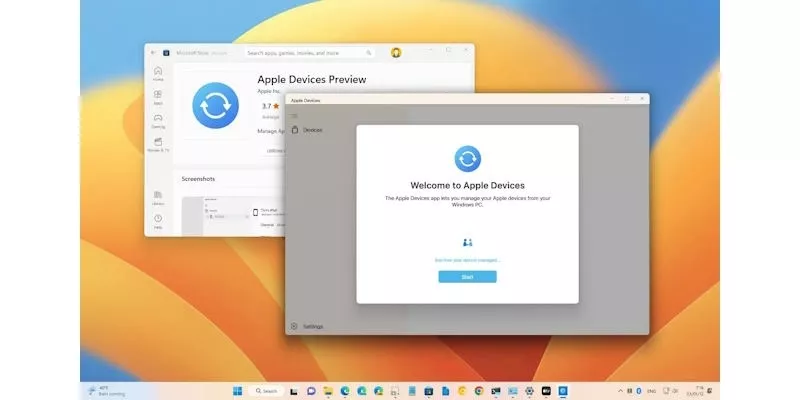Click the sync logo in welcome dialog
The image size is (800, 400).
[467, 159]
